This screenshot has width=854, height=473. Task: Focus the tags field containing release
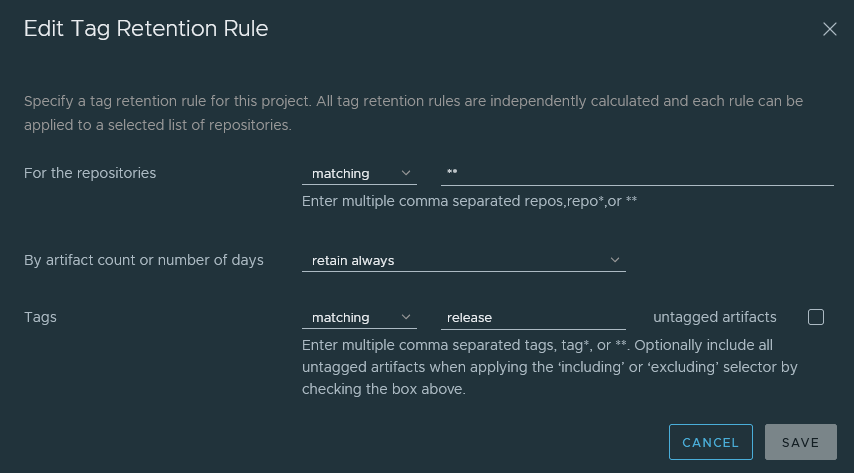click(x=533, y=318)
